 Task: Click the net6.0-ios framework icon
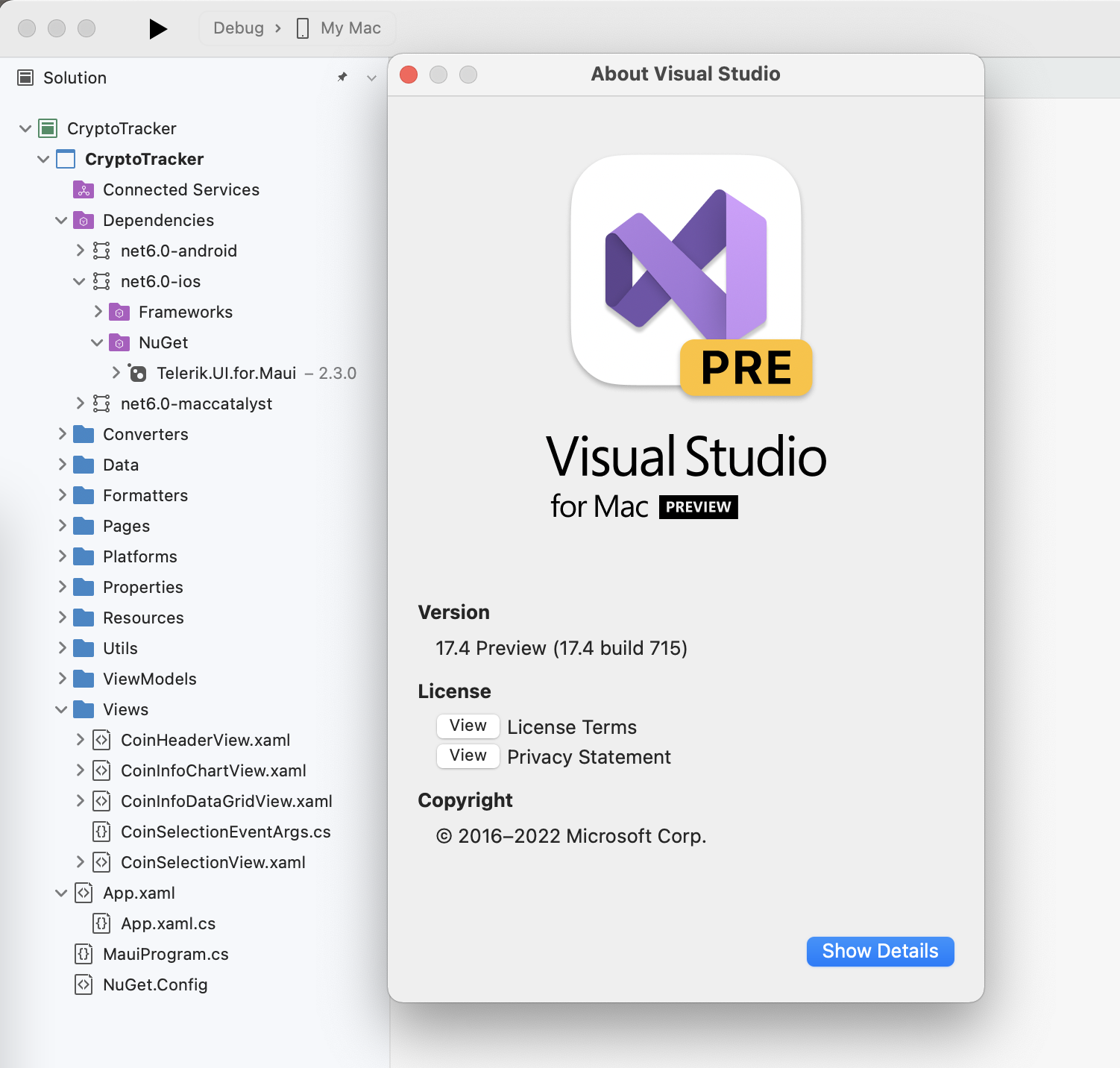(101, 281)
